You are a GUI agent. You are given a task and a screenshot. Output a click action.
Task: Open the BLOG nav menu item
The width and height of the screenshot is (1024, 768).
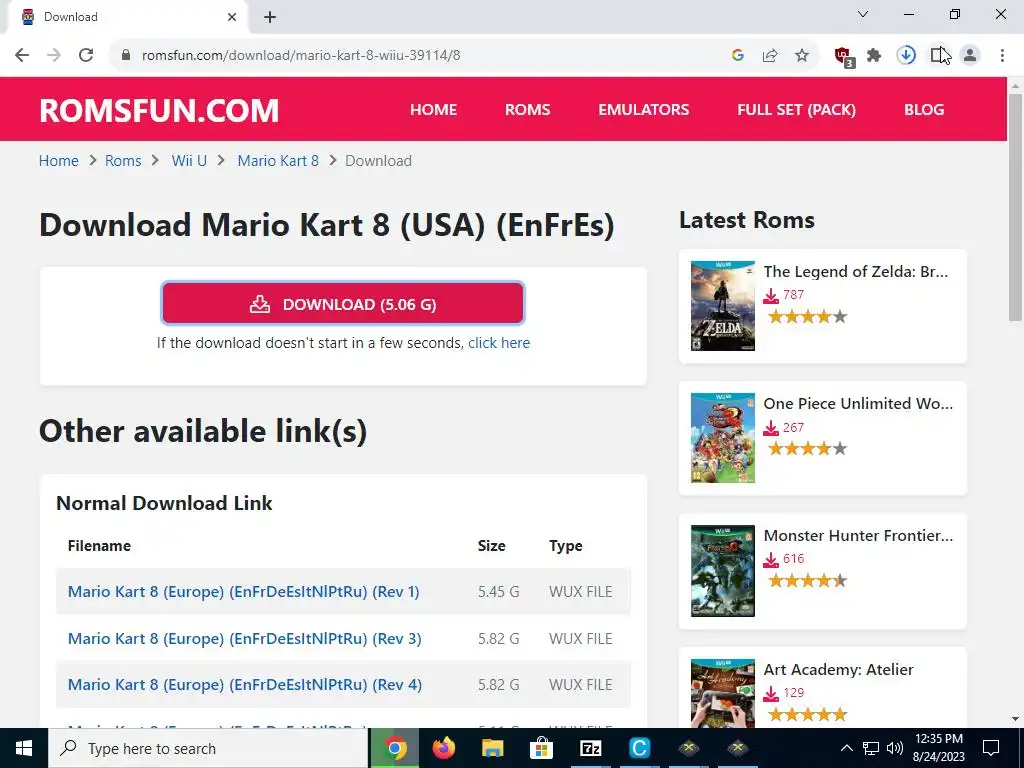click(924, 110)
